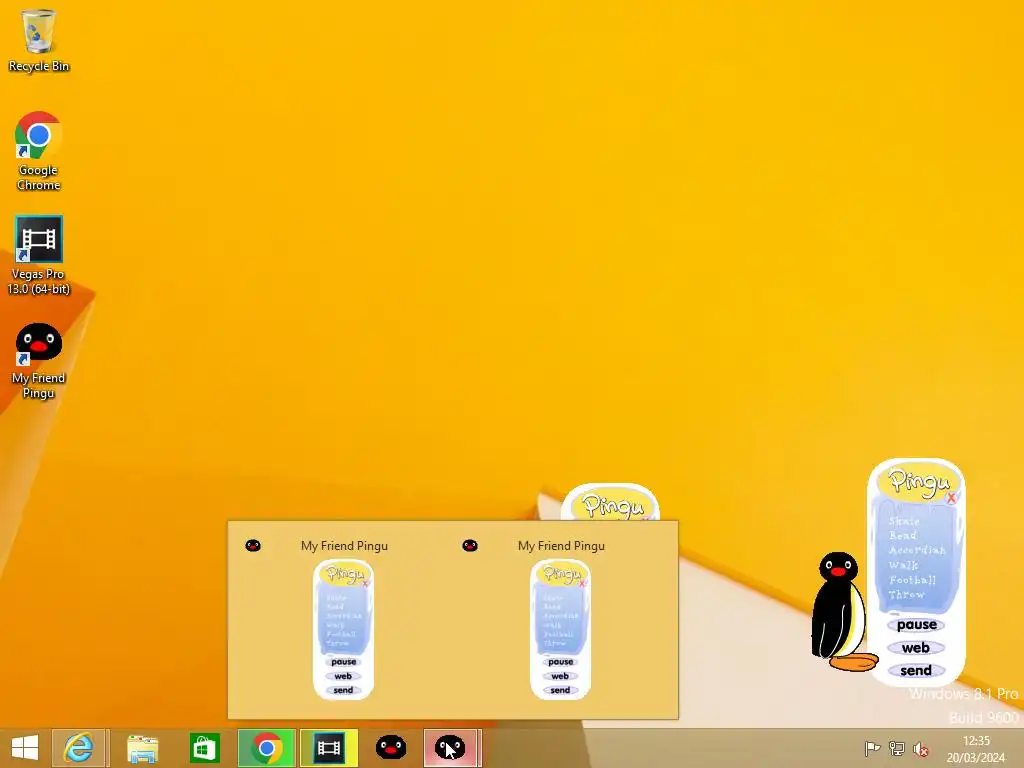Click the pause button on the Pingu widget
The height and width of the screenshot is (768, 1024).
tap(916, 625)
